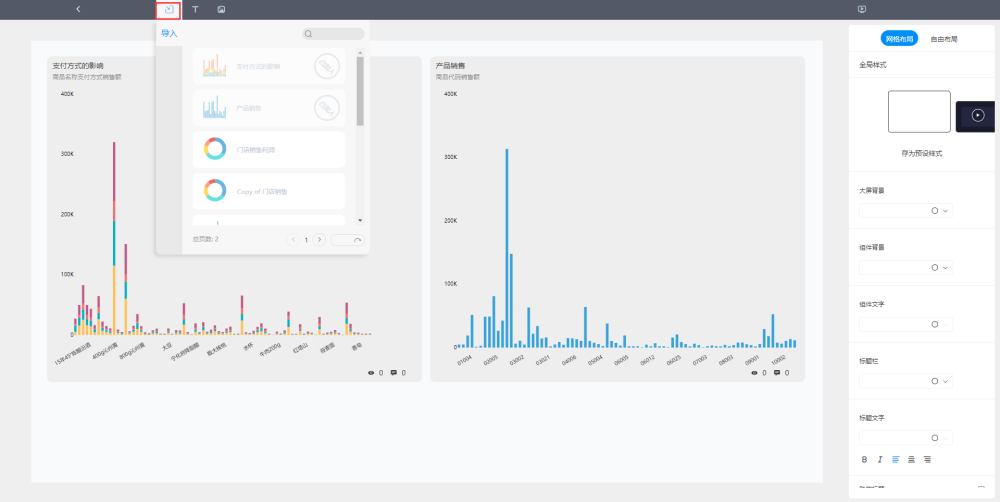Select the 导入 import tab
The image size is (1000, 502).
169,34
